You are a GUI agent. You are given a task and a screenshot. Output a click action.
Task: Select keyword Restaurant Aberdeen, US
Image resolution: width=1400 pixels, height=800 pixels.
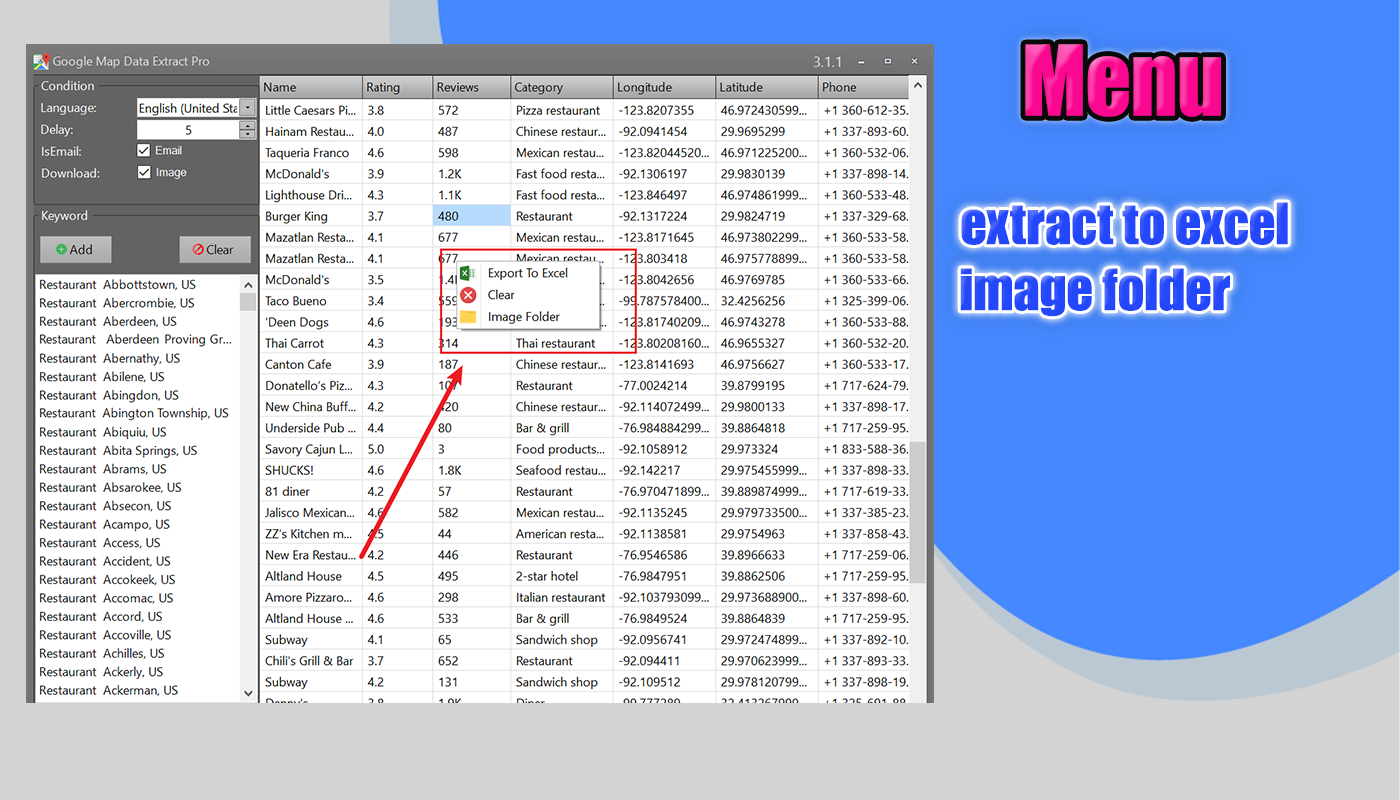click(108, 322)
